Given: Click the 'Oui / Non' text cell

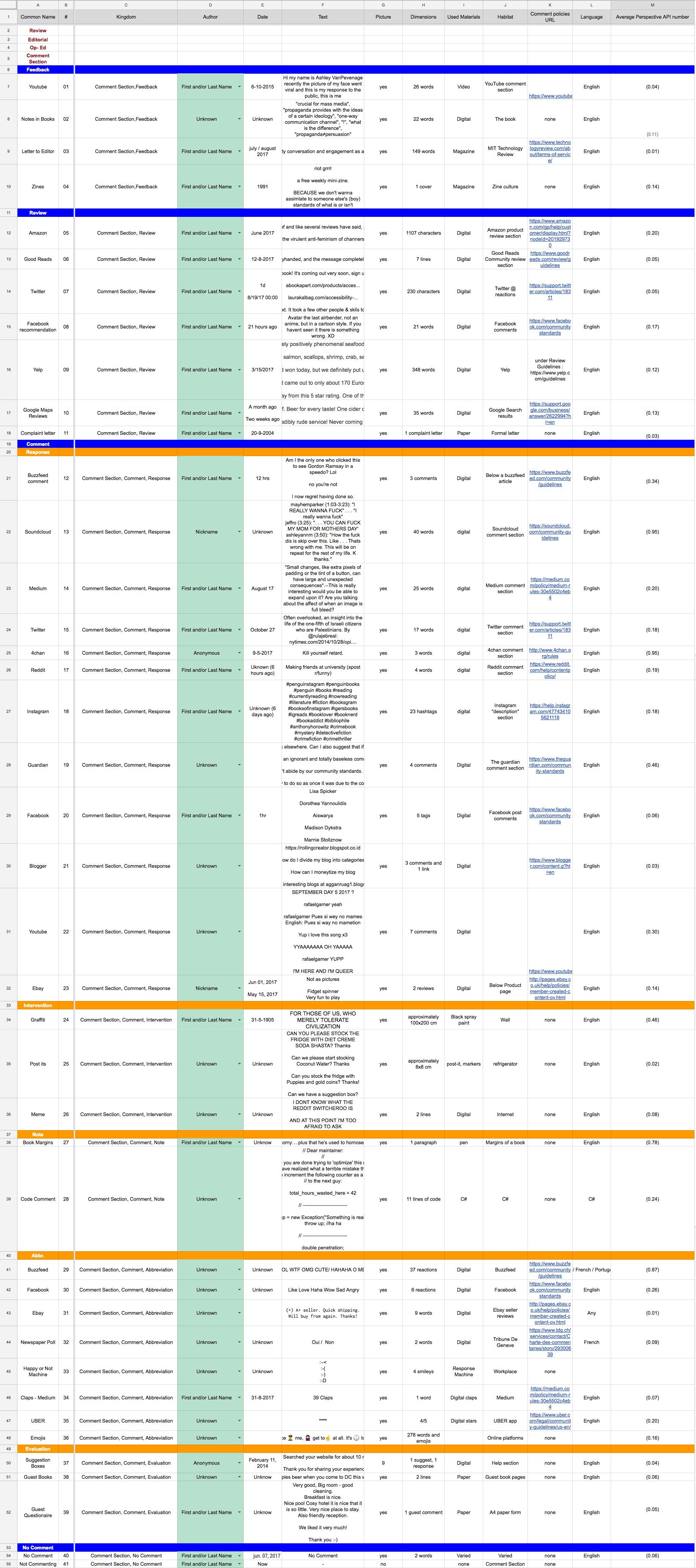Looking at the screenshot, I should pyautogui.click(x=323, y=1342).
